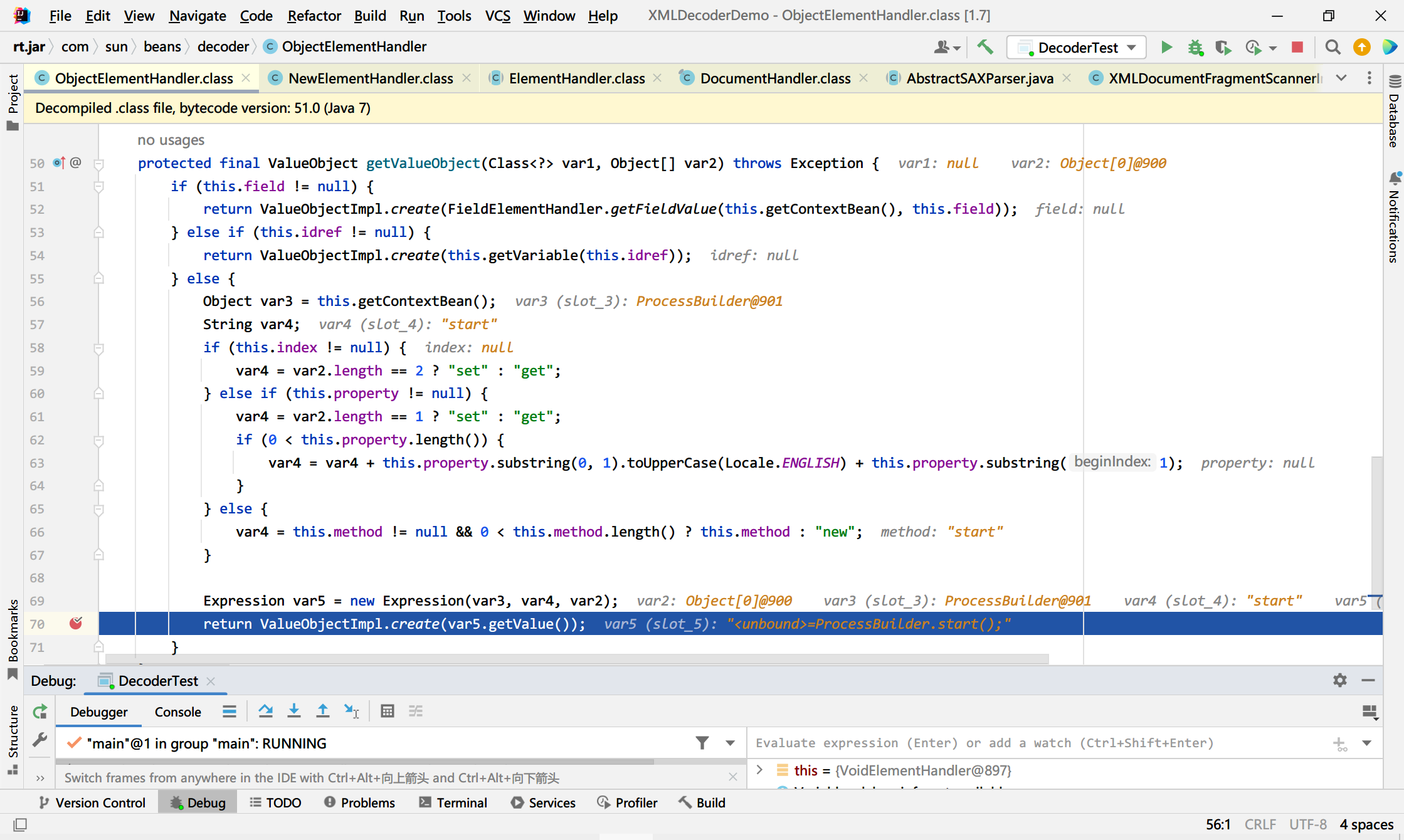Open the DecoderTest run configuration dropdown
Image resolution: width=1404 pixels, height=840 pixels.
(1077, 48)
